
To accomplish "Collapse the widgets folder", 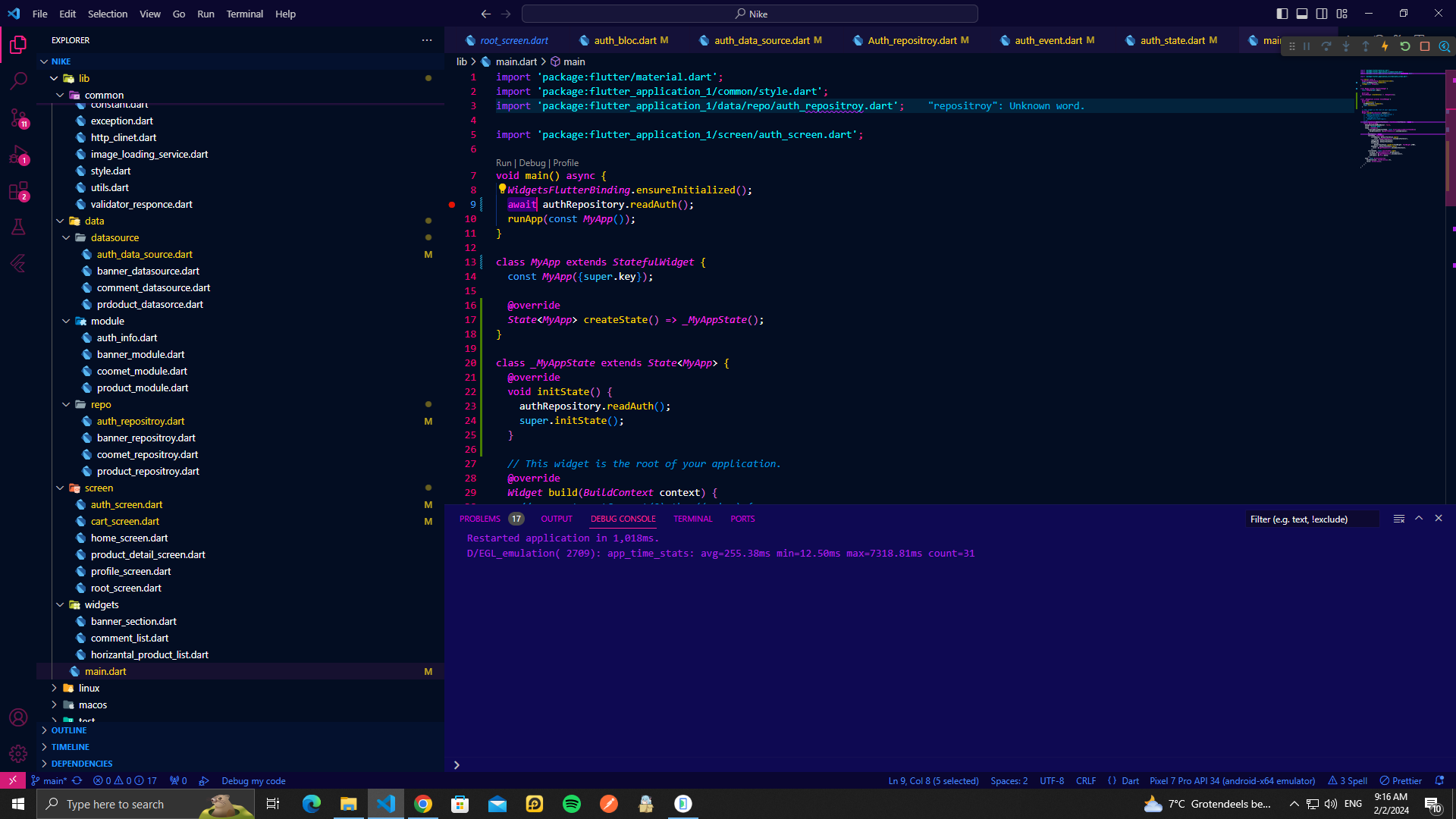I will [60, 604].
